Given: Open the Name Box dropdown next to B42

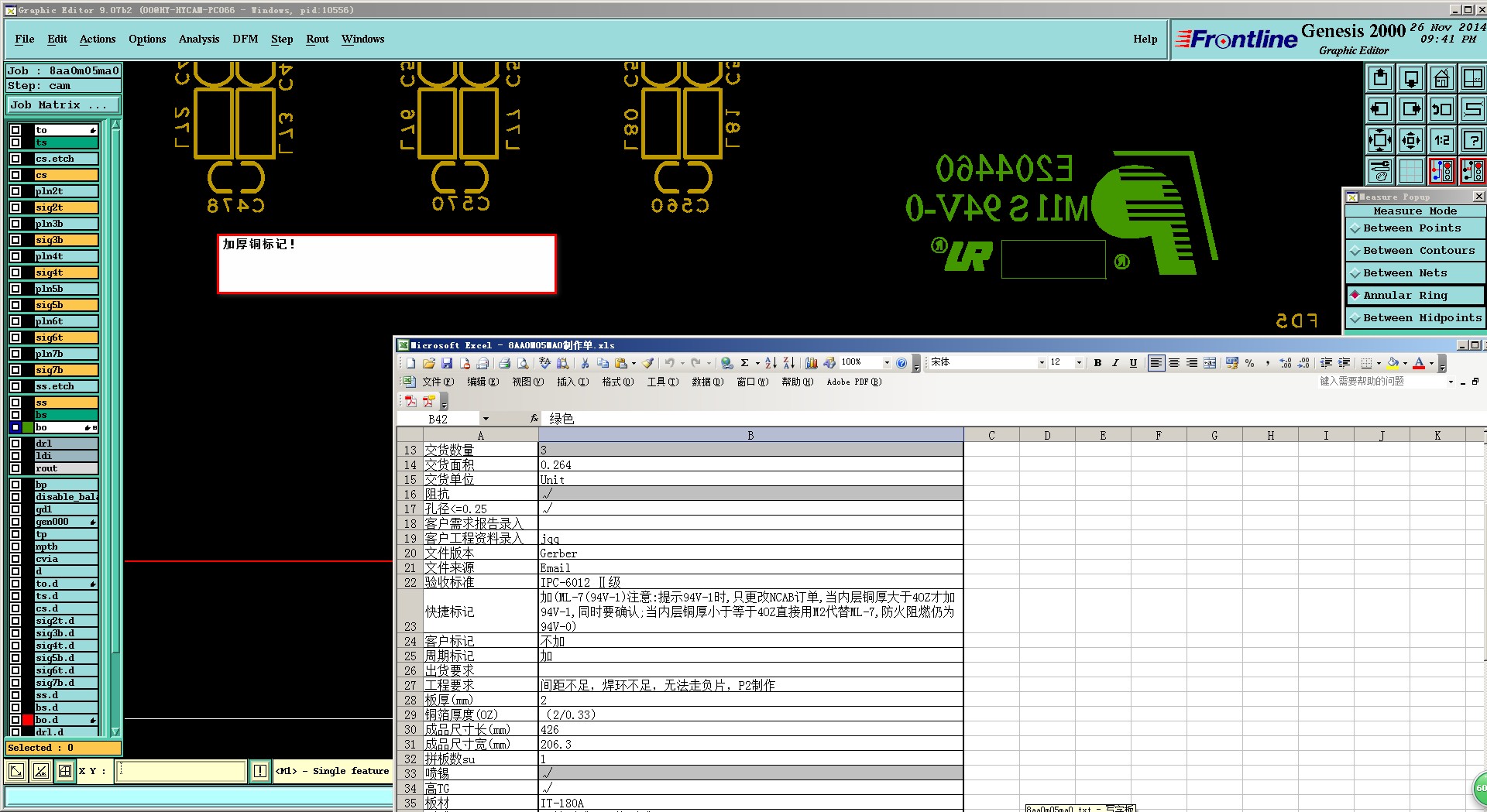Looking at the screenshot, I should tap(486, 419).
